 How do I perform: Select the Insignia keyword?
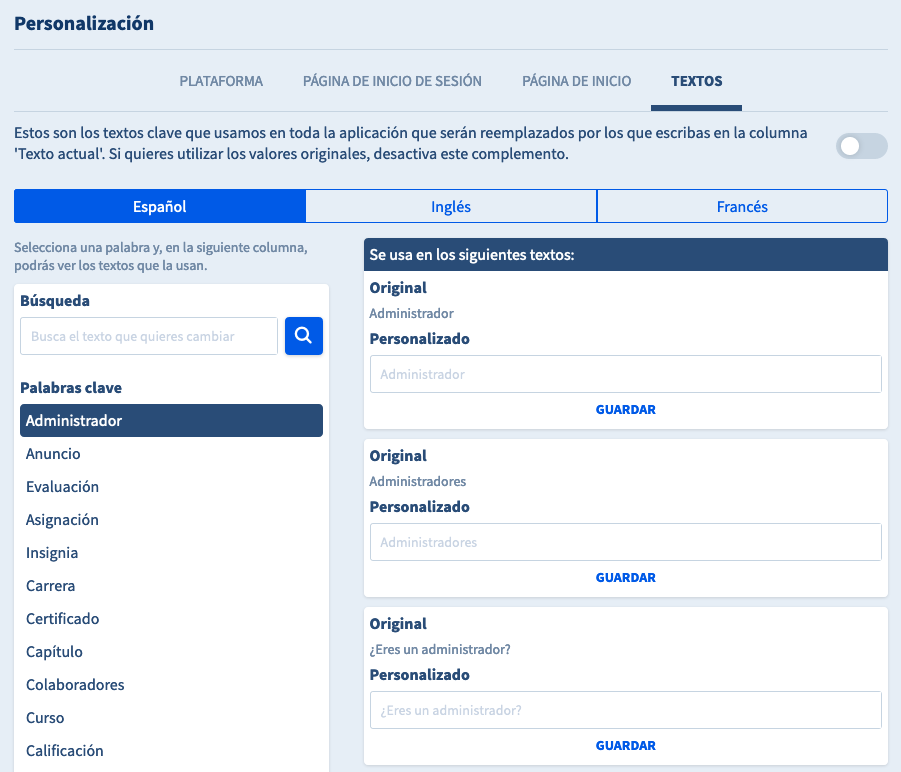52,553
